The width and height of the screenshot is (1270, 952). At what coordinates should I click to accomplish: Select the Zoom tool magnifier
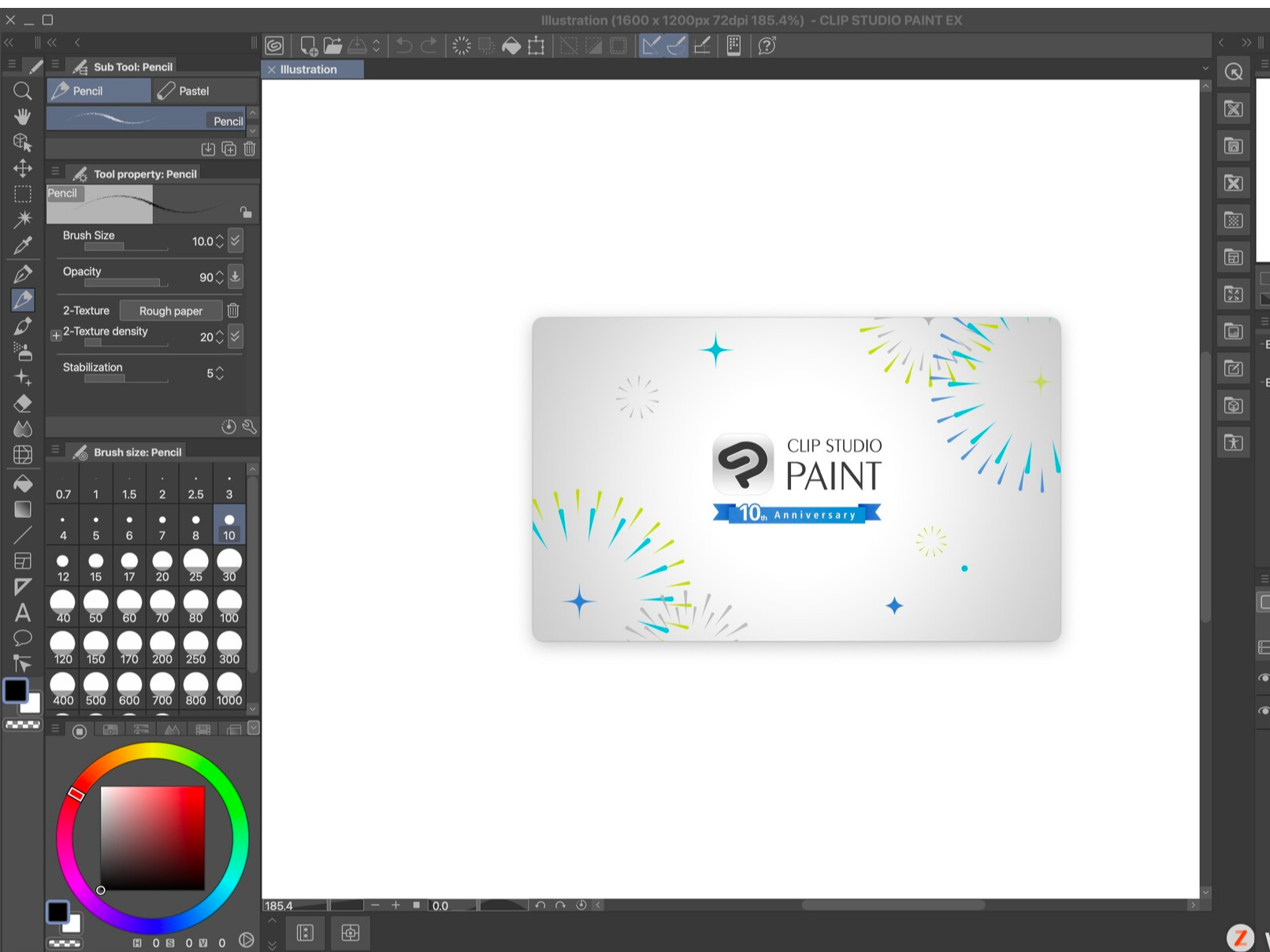point(22,91)
